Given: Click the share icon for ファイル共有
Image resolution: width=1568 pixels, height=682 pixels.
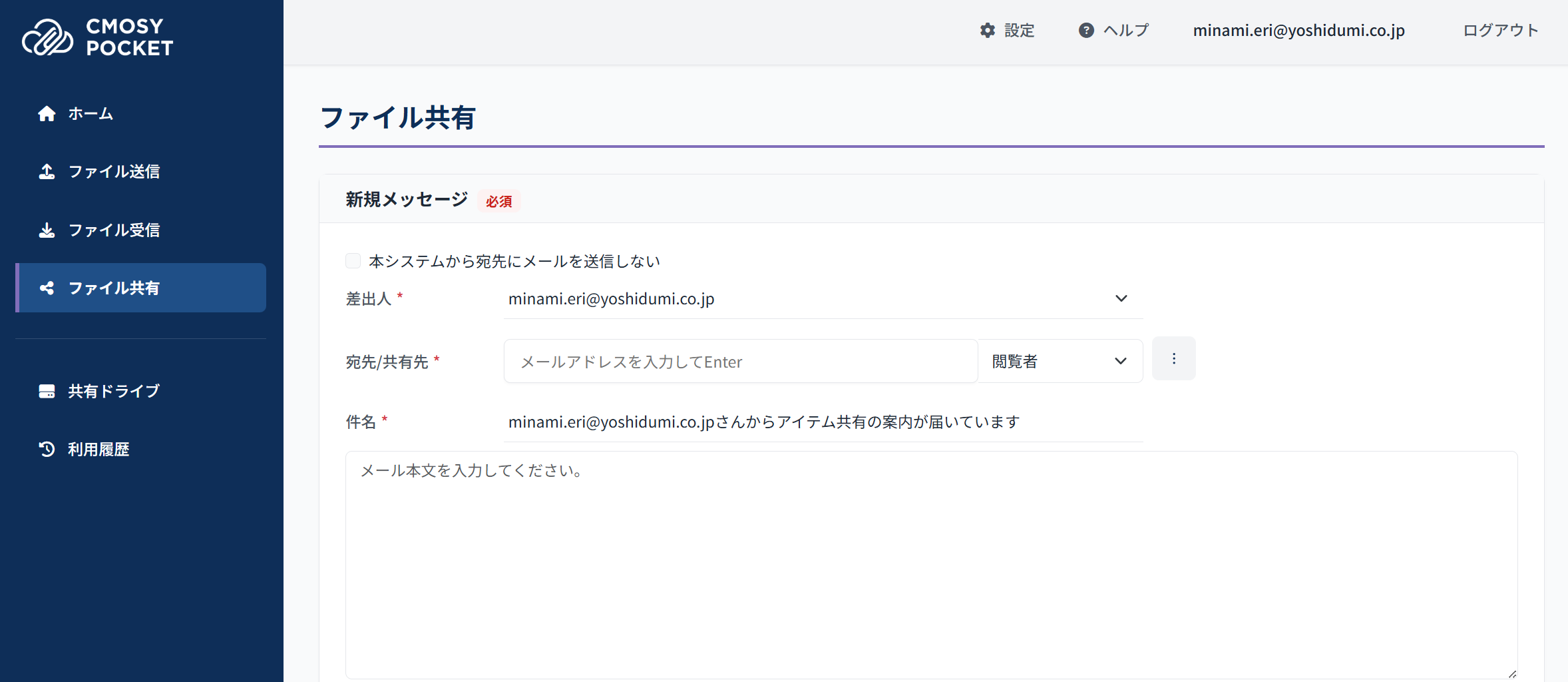Looking at the screenshot, I should pos(47,288).
